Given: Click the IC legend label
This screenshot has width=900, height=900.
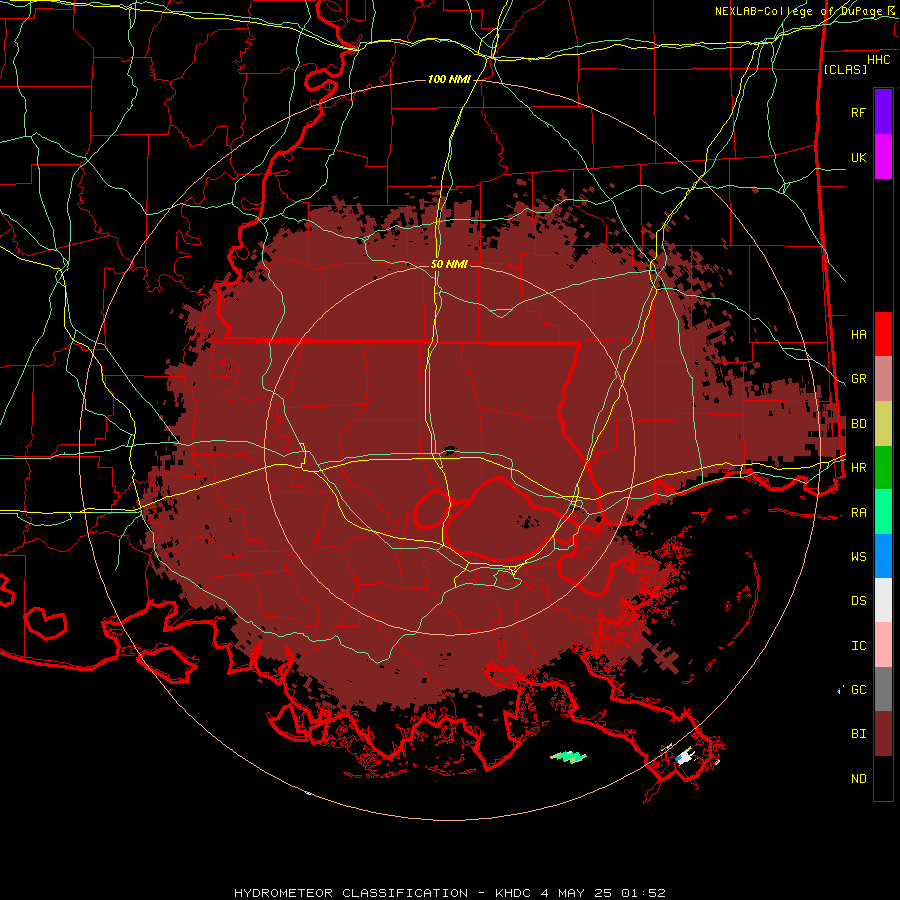Looking at the screenshot, I should point(858,646).
